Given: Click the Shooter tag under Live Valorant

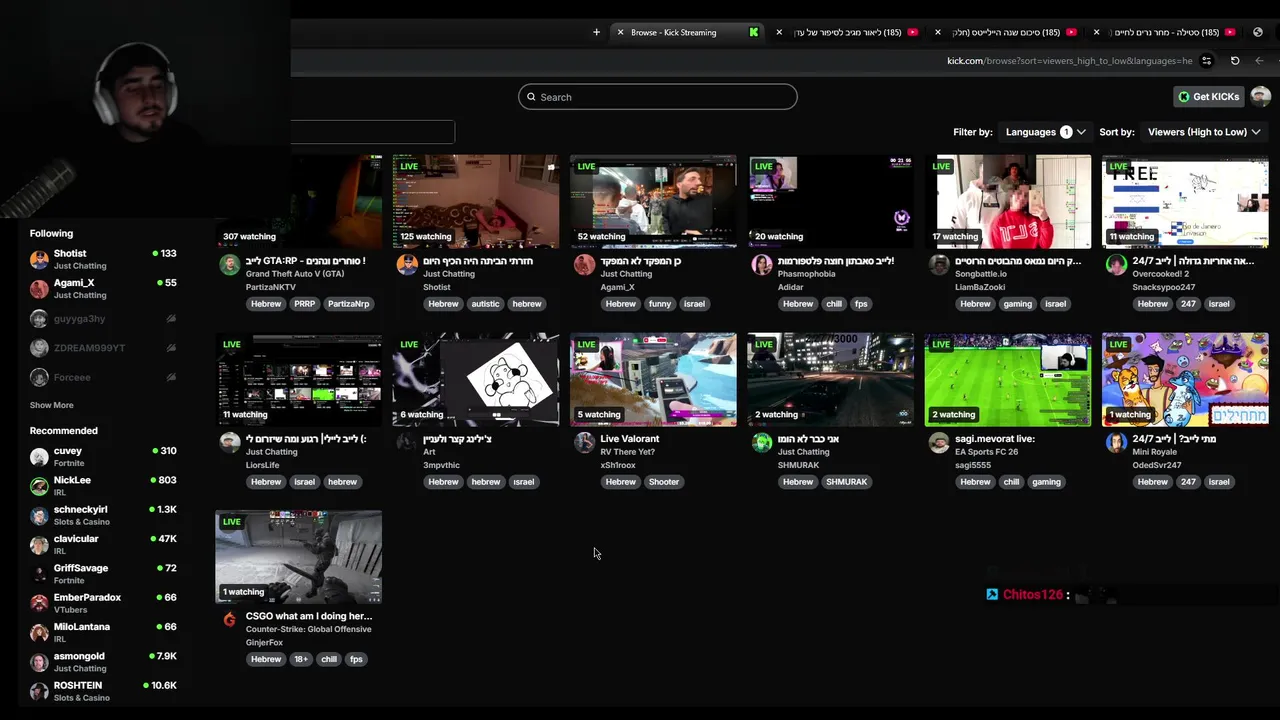Looking at the screenshot, I should pyautogui.click(x=664, y=482).
